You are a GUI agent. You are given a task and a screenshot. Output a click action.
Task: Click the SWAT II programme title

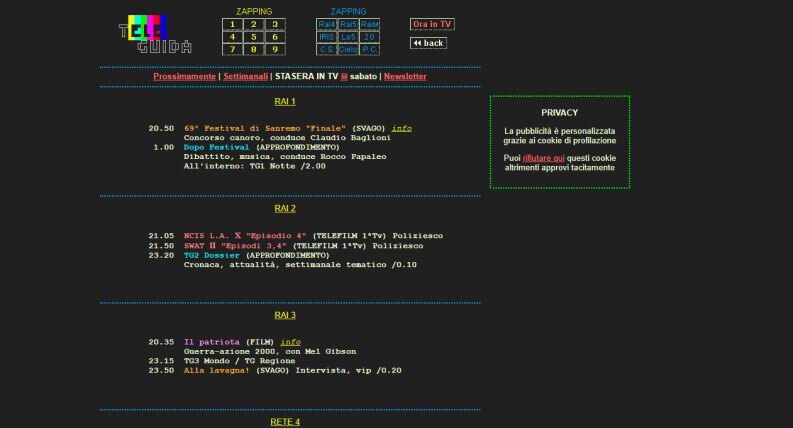[x=235, y=246]
